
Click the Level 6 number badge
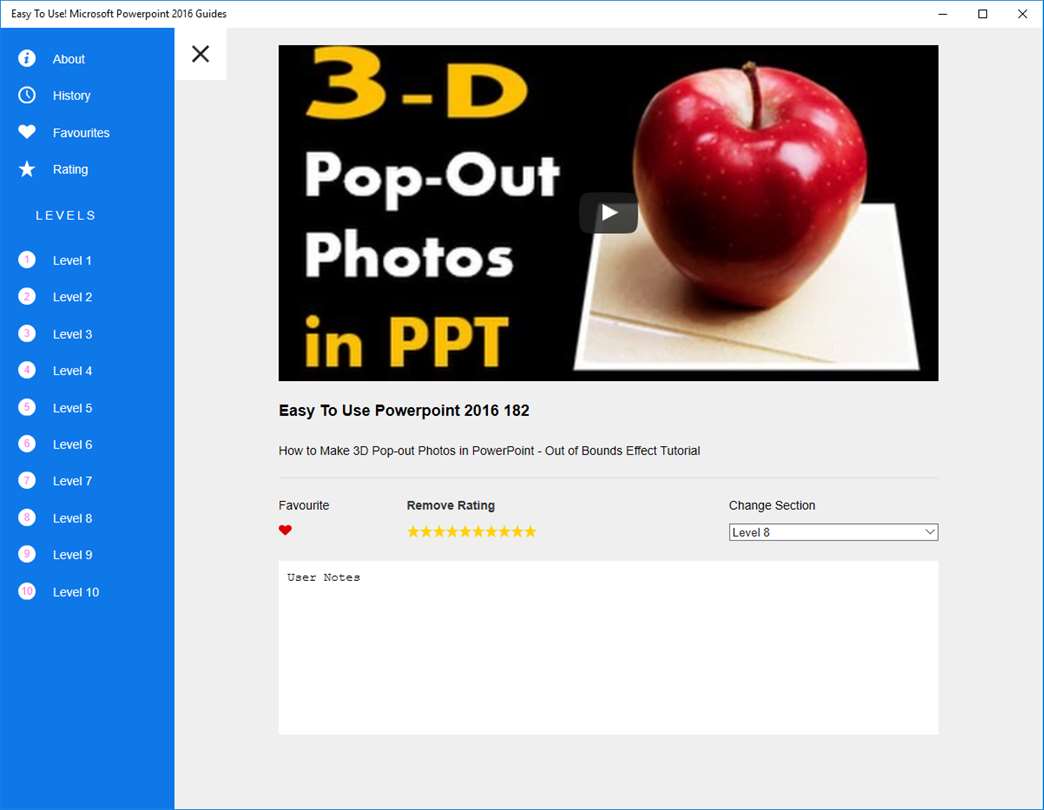click(x=27, y=443)
